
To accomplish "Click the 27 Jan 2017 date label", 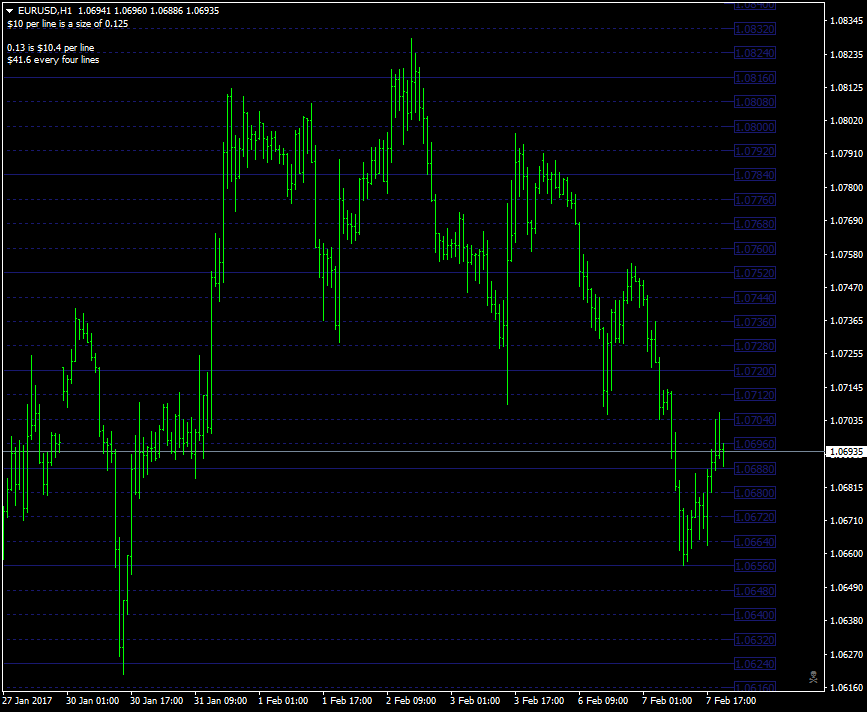I will 28,701.
